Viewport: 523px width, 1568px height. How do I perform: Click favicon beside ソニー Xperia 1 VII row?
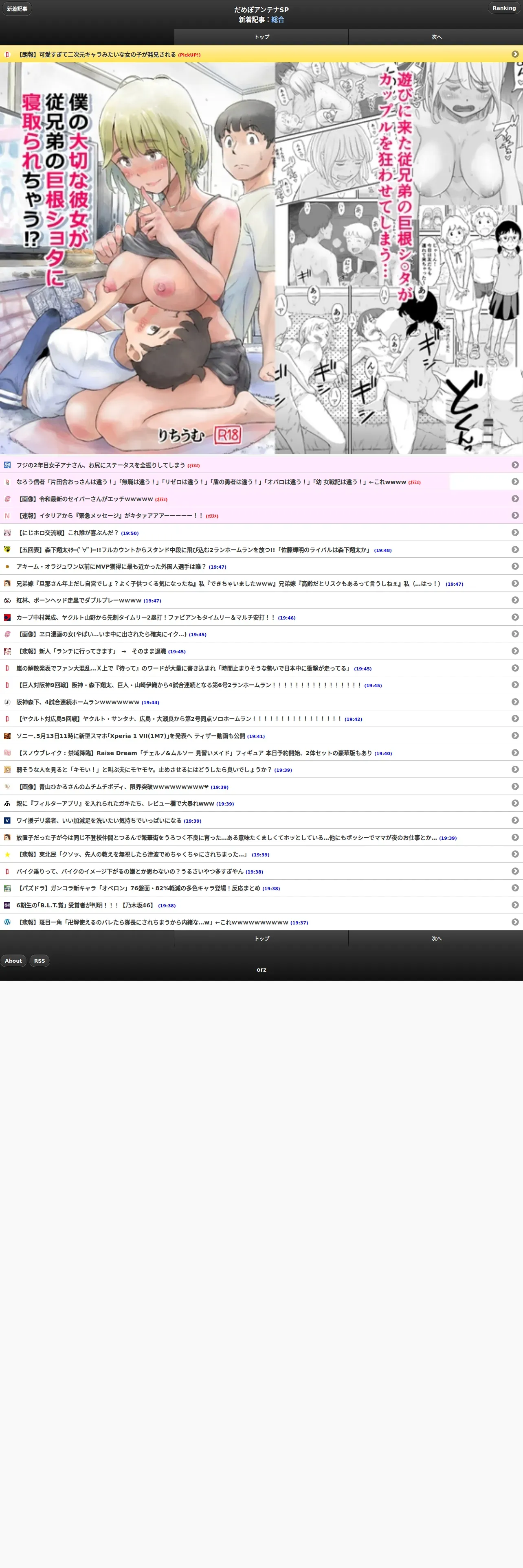[7, 735]
